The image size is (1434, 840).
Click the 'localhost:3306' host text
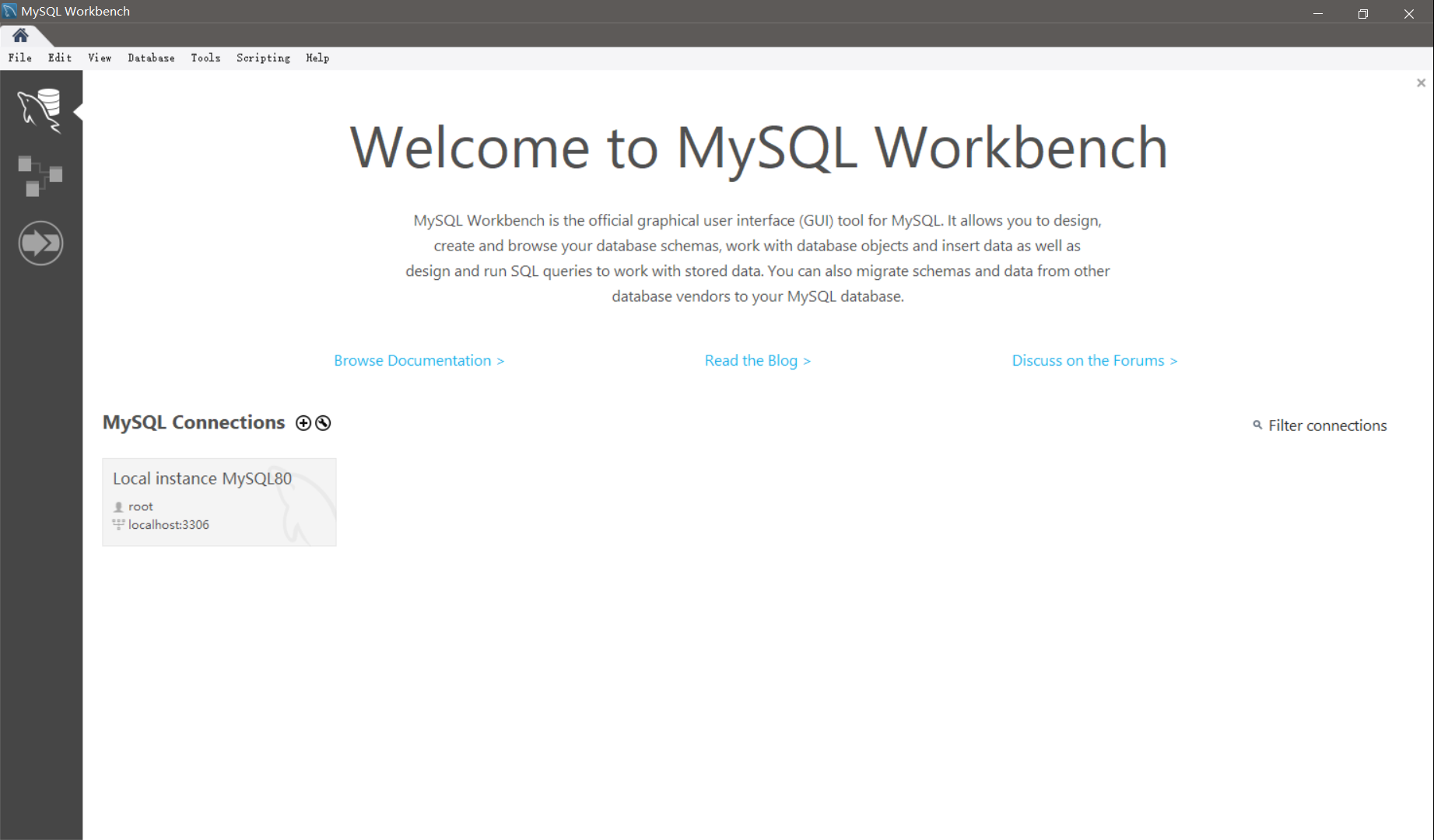point(169,525)
